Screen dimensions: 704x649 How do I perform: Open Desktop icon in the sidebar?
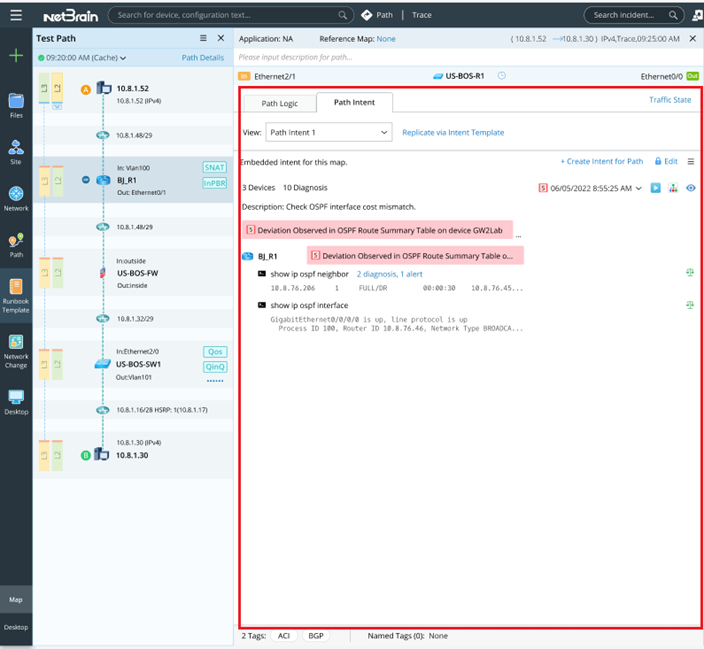pyautogui.click(x=16, y=402)
